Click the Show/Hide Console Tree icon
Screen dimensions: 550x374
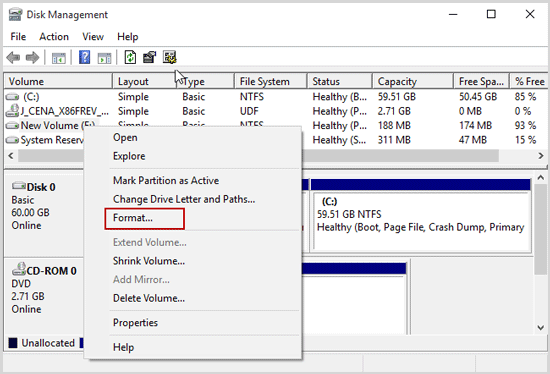pos(59,58)
